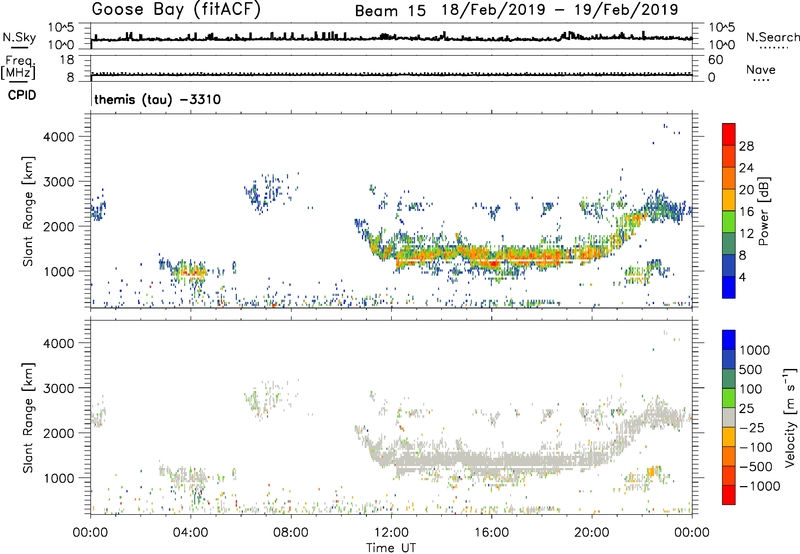The height and width of the screenshot is (554, 800).
Task: Click the '1000' velocity colorbar tick
Action: (x=754, y=350)
